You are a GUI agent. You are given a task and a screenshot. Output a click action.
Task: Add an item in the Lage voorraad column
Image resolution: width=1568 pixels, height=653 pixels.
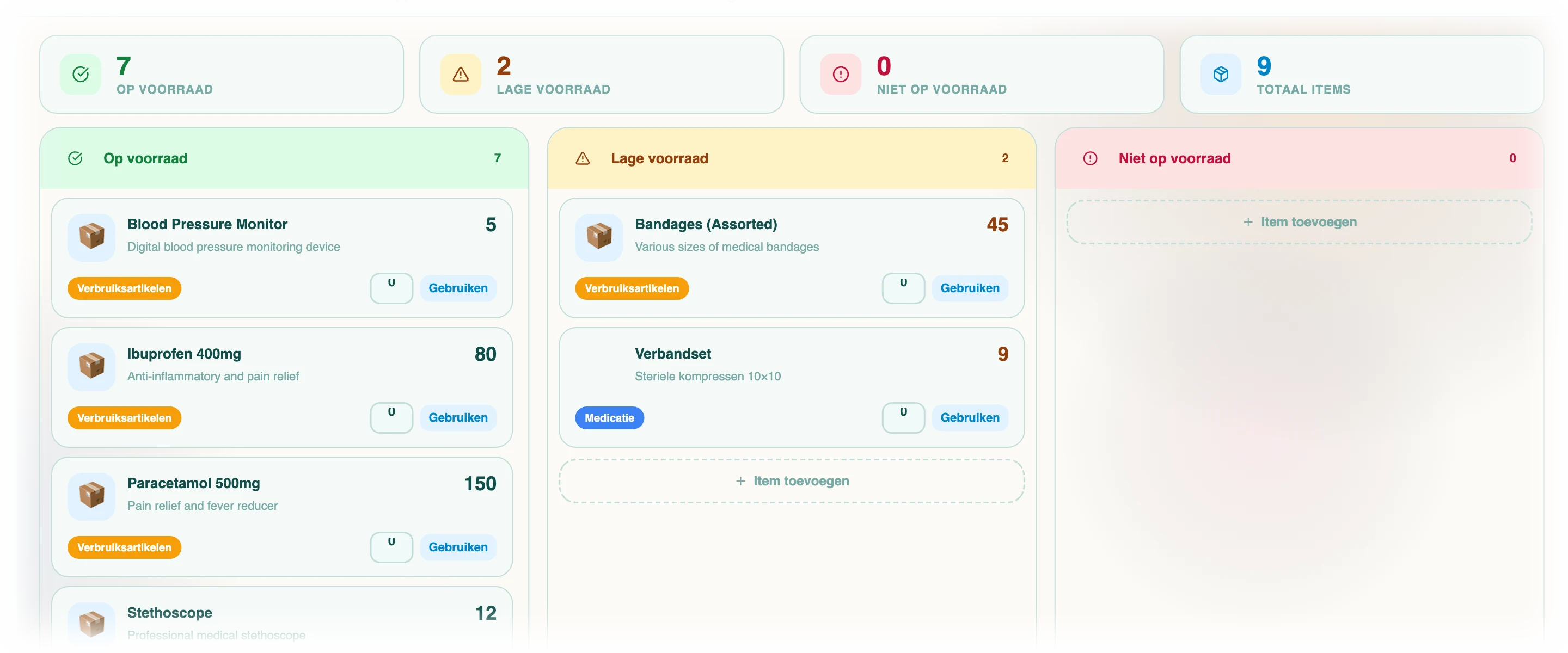pos(791,481)
